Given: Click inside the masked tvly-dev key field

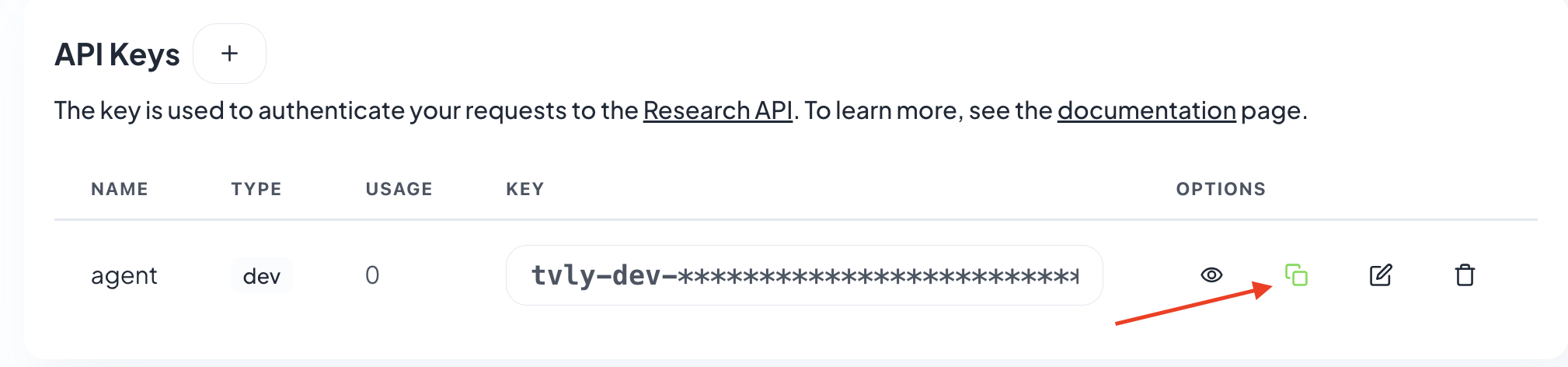Looking at the screenshot, I should 803,275.
